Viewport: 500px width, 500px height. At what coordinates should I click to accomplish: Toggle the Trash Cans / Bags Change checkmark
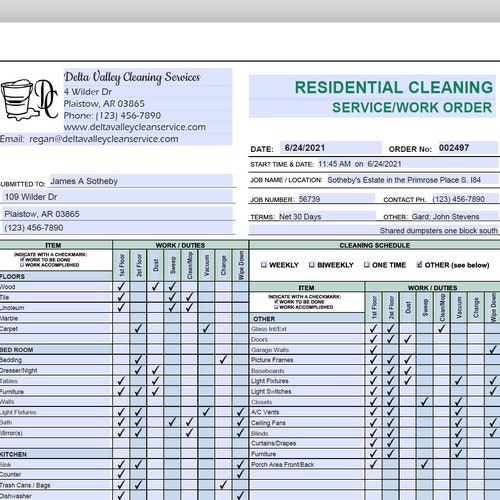[223, 485]
